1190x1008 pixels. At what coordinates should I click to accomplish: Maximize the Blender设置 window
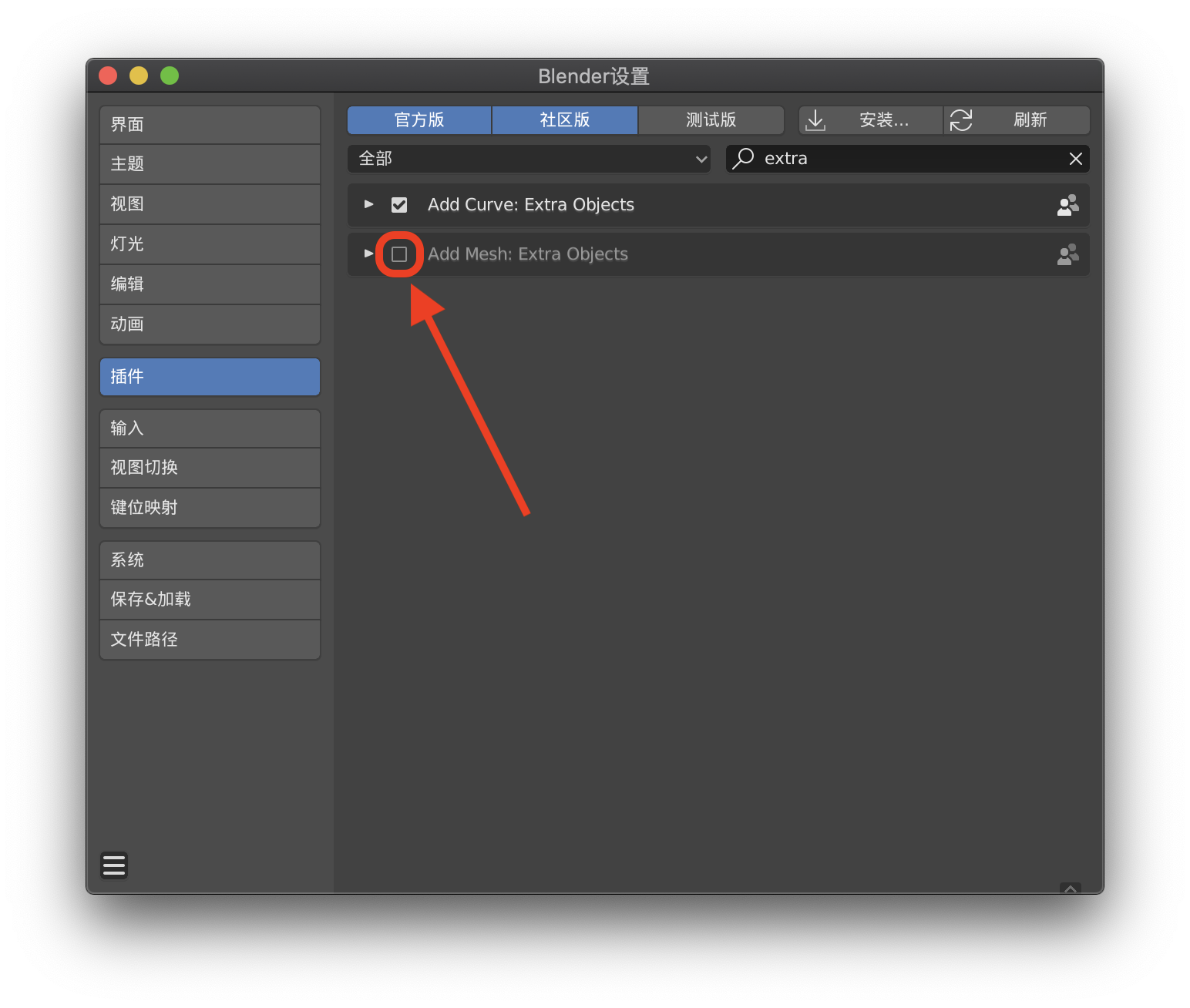[170, 76]
